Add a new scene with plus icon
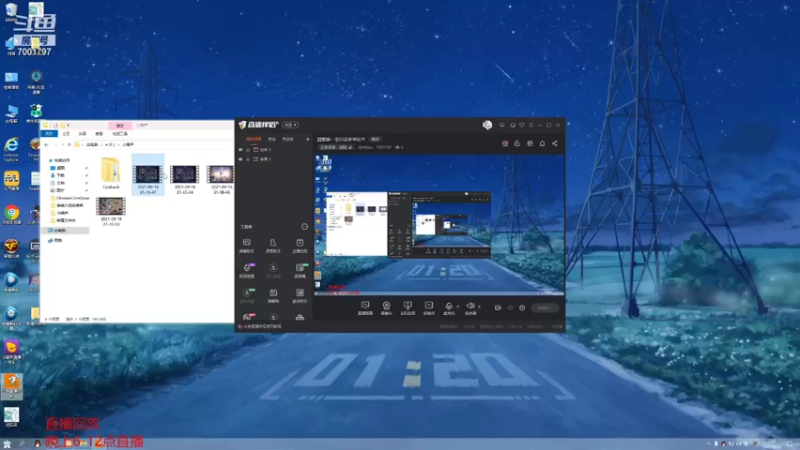The image size is (800, 450). [307, 139]
